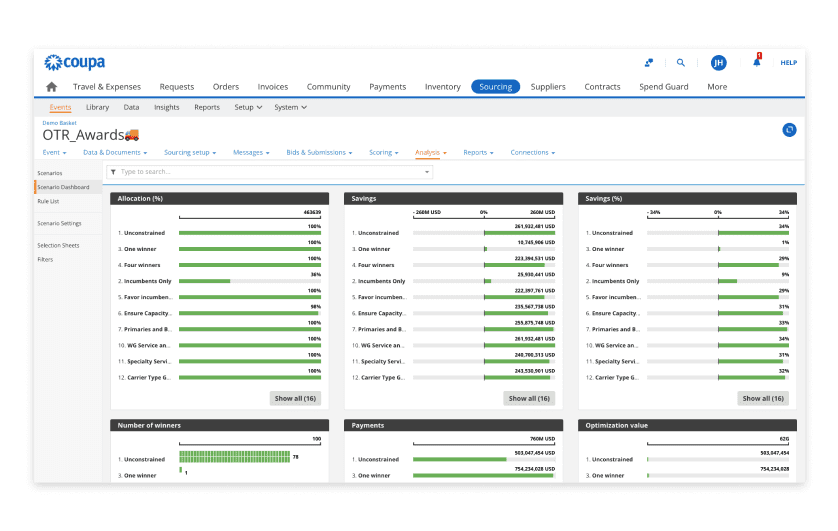
Task: Open the search magnifier icon
Action: coord(680,63)
